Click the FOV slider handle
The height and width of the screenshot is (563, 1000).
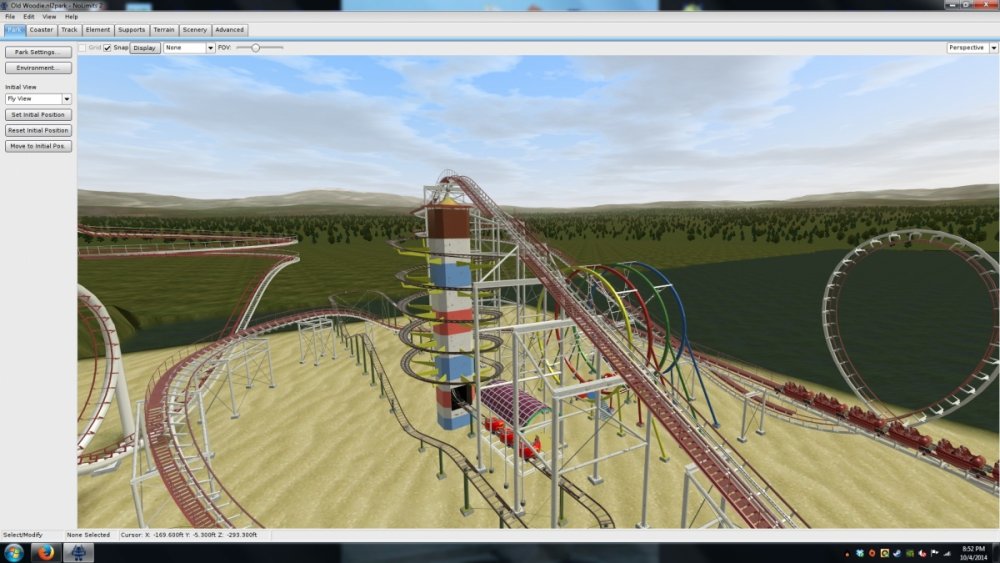point(256,47)
